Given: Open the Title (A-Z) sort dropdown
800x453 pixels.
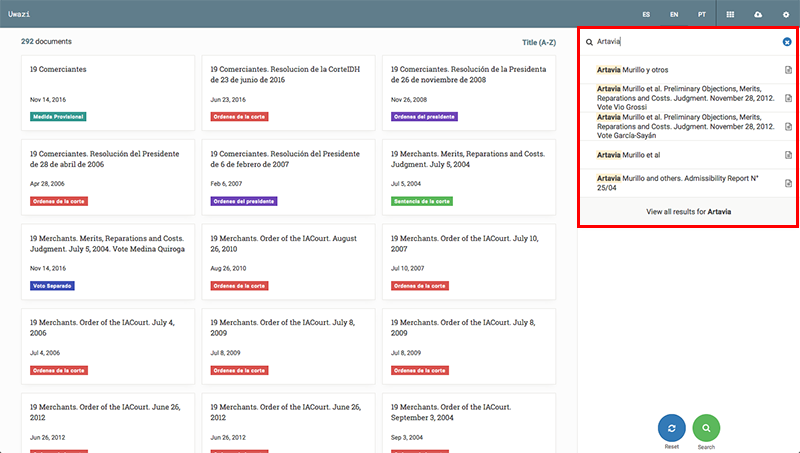Looking at the screenshot, I should [538, 43].
